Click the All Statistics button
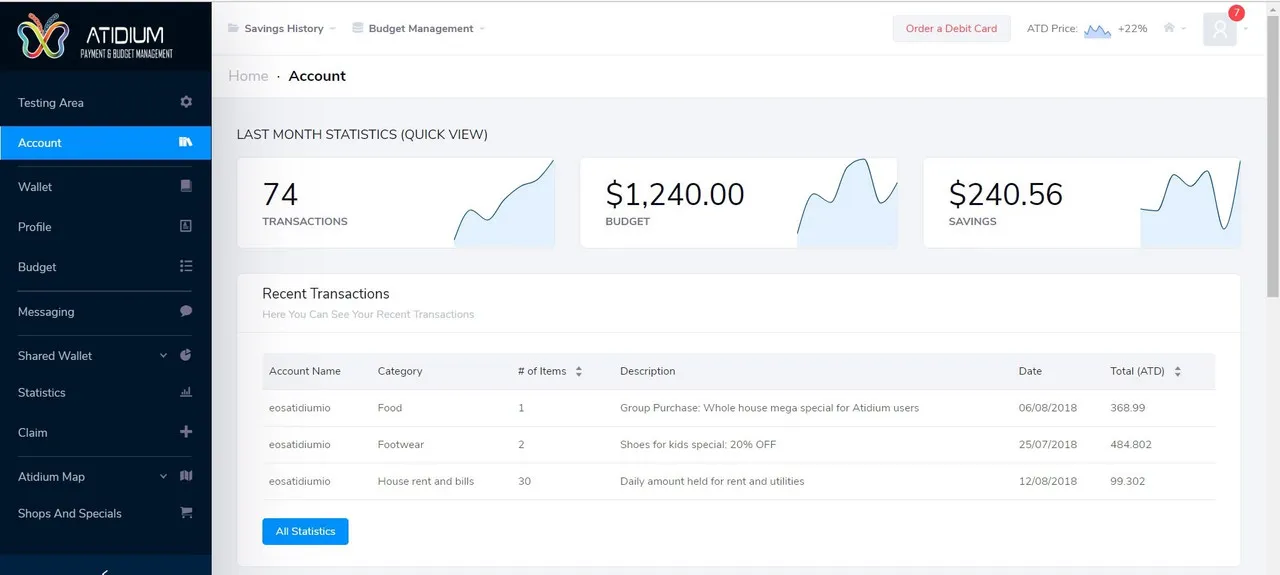 (x=305, y=531)
